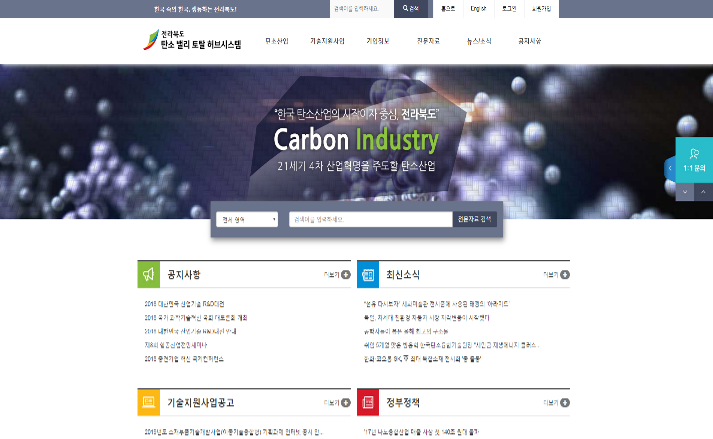Click the red document 정부정책 icon
The image size is (713, 439).
click(368, 403)
